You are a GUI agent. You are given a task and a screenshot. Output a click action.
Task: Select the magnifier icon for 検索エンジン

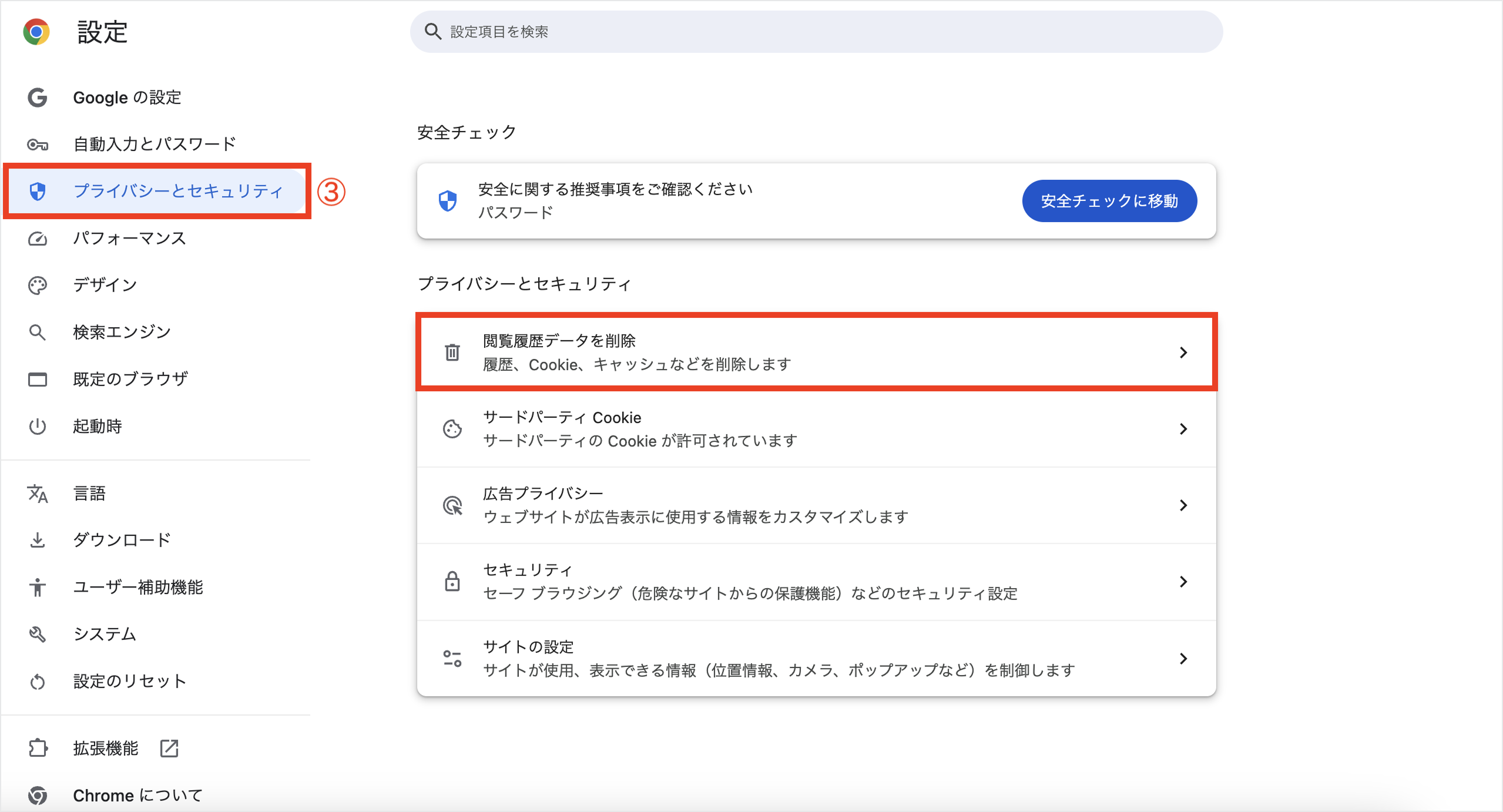click(x=38, y=332)
